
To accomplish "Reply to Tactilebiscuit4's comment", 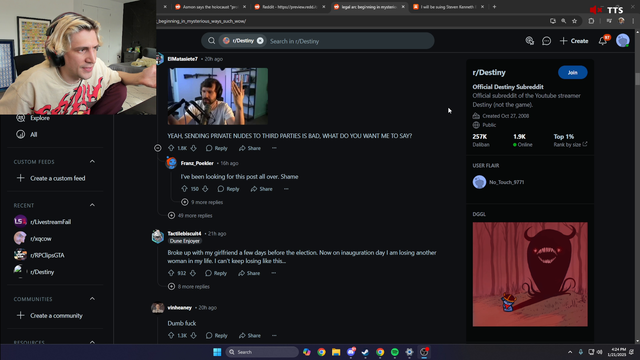I will click(216, 273).
